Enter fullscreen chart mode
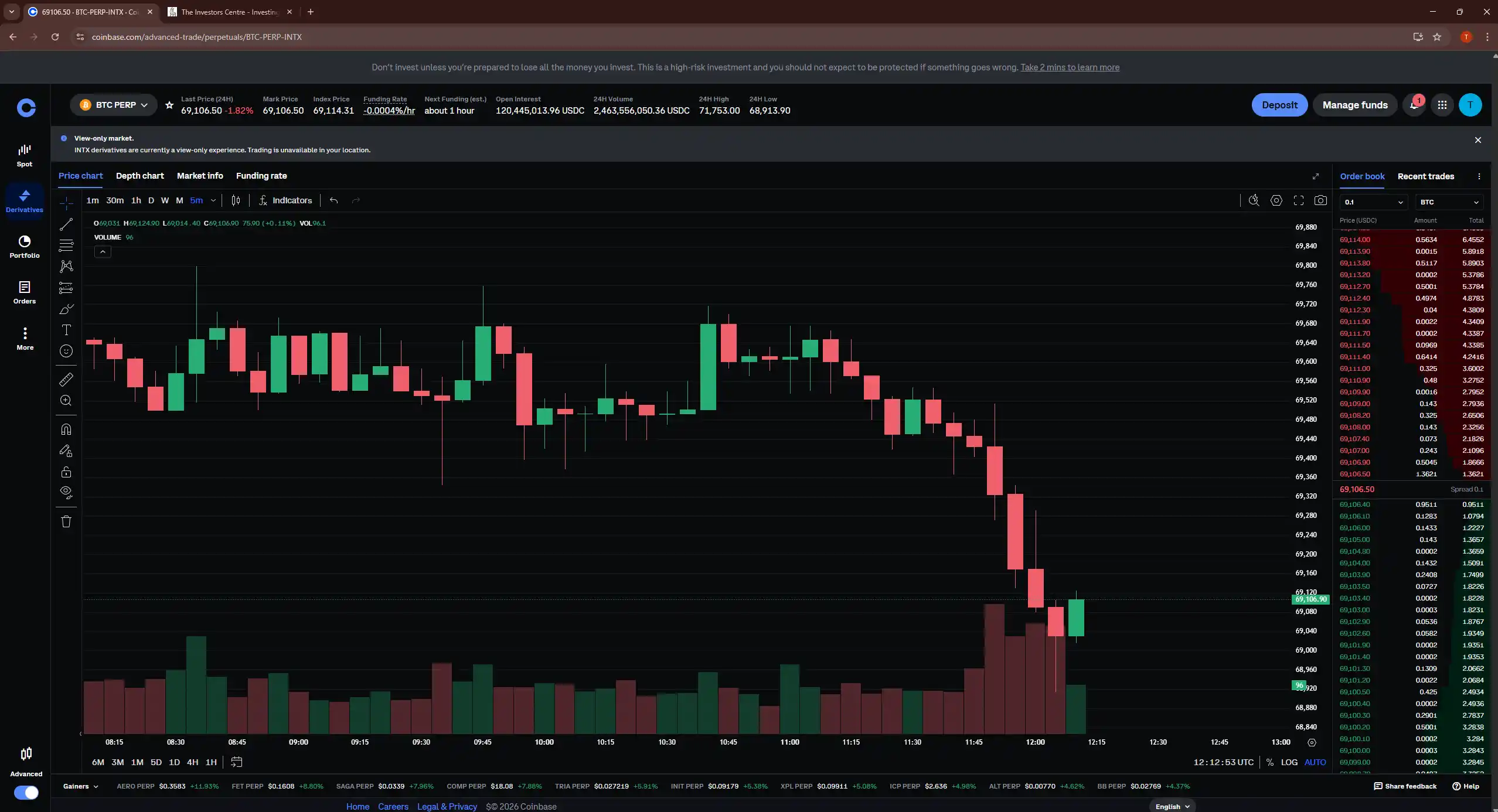Image resolution: width=1498 pixels, height=812 pixels. (1299, 200)
